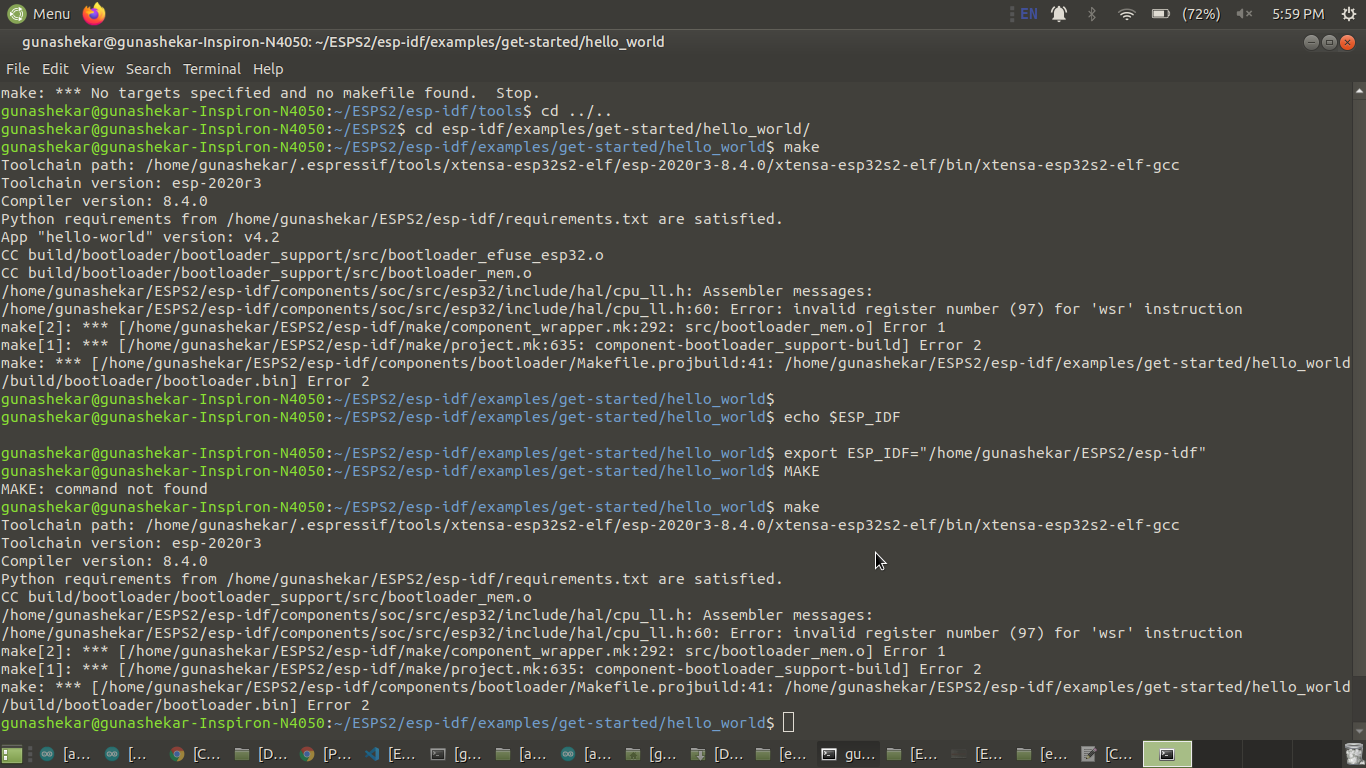Image resolution: width=1366 pixels, height=768 pixels.
Task: Launch Firefox from the top panel
Action: tap(94, 14)
